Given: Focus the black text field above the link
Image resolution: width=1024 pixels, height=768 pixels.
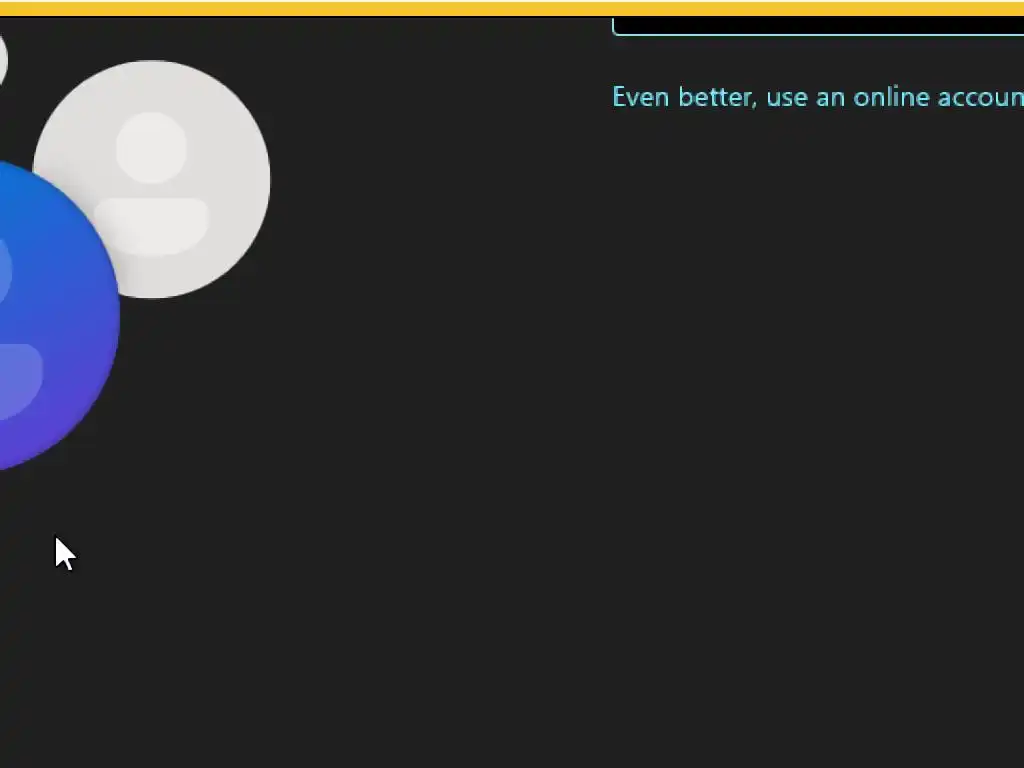Looking at the screenshot, I should (x=818, y=26).
